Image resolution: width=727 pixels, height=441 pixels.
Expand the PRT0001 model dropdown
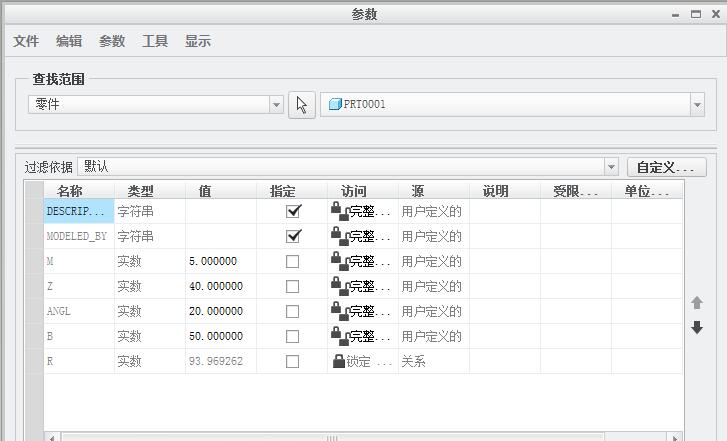[696, 105]
